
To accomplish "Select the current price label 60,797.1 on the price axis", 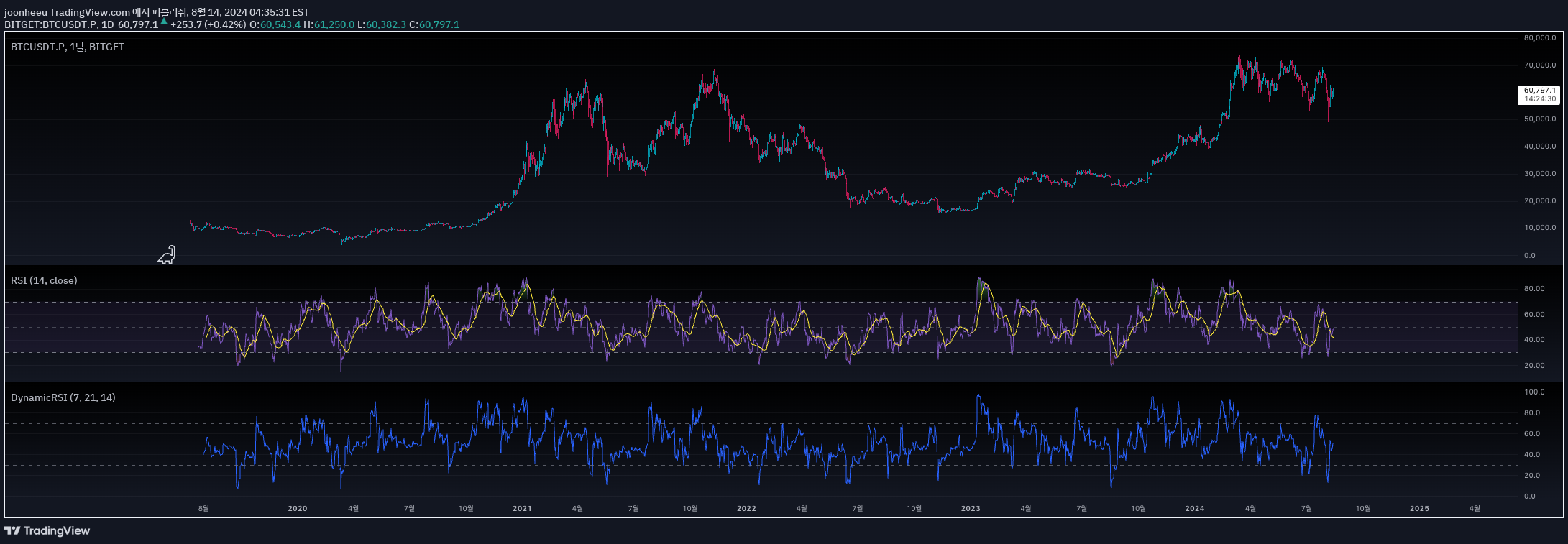I will point(1539,91).
